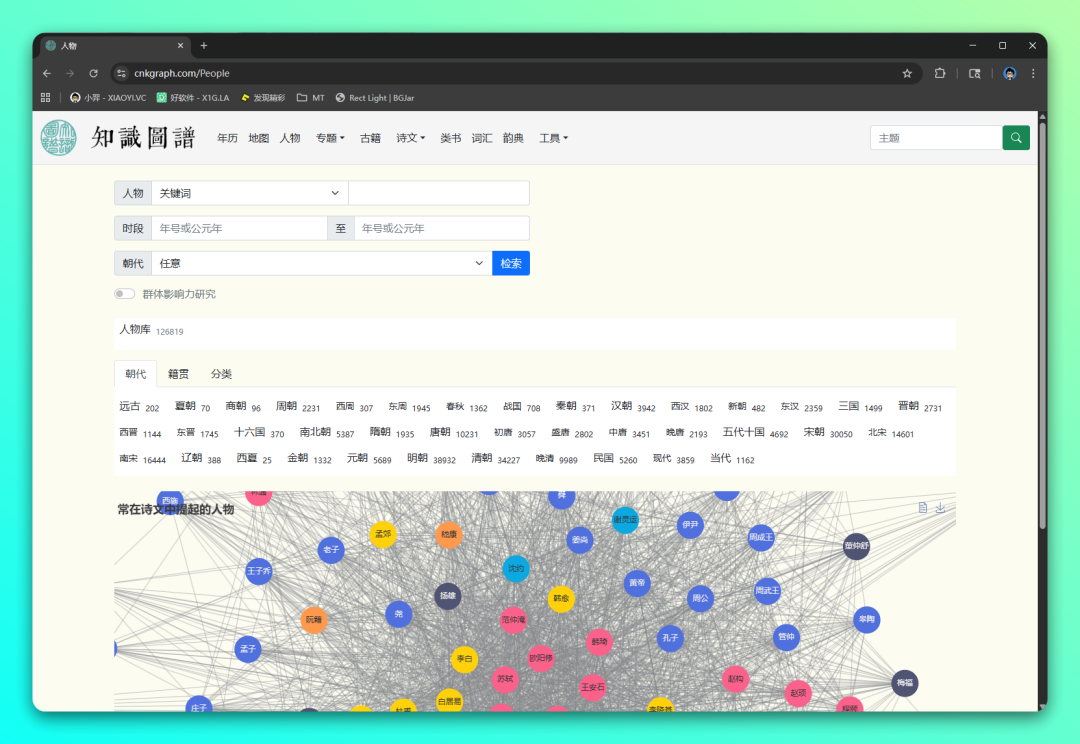This screenshot has height=744, width=1080.
Task: Click the 知識圖譜 seal logo
Action: pos(59,138)
